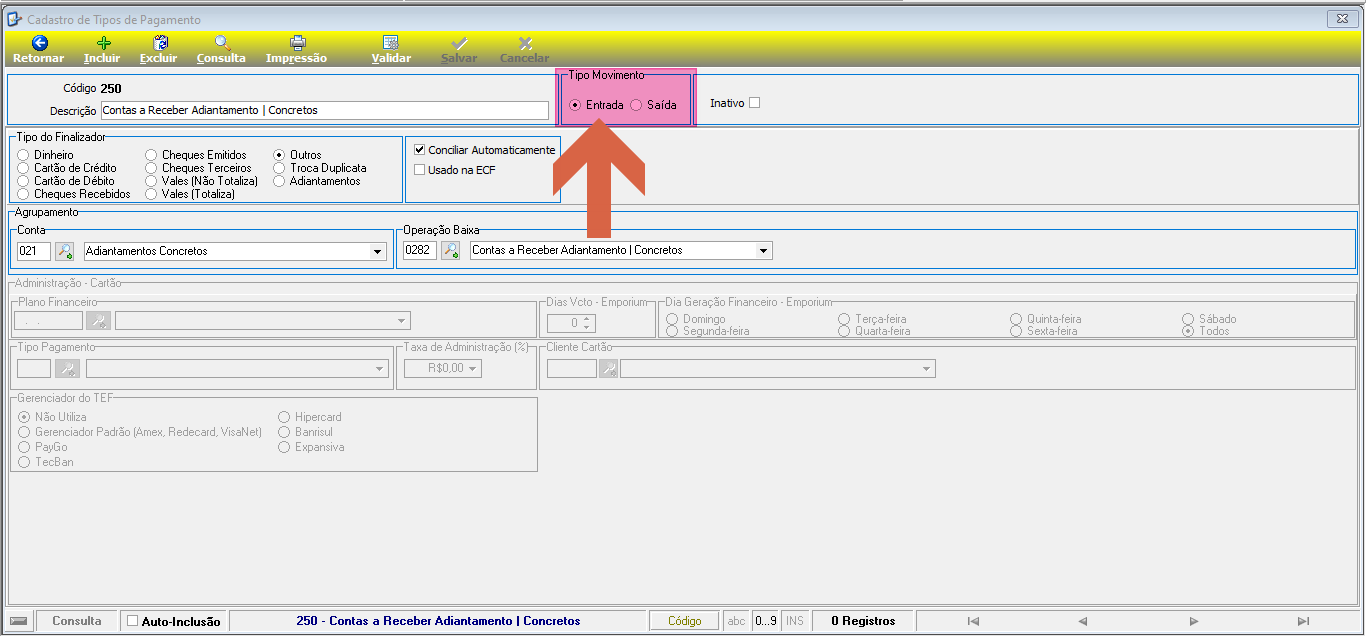Select the Entrada movement type

575,105
